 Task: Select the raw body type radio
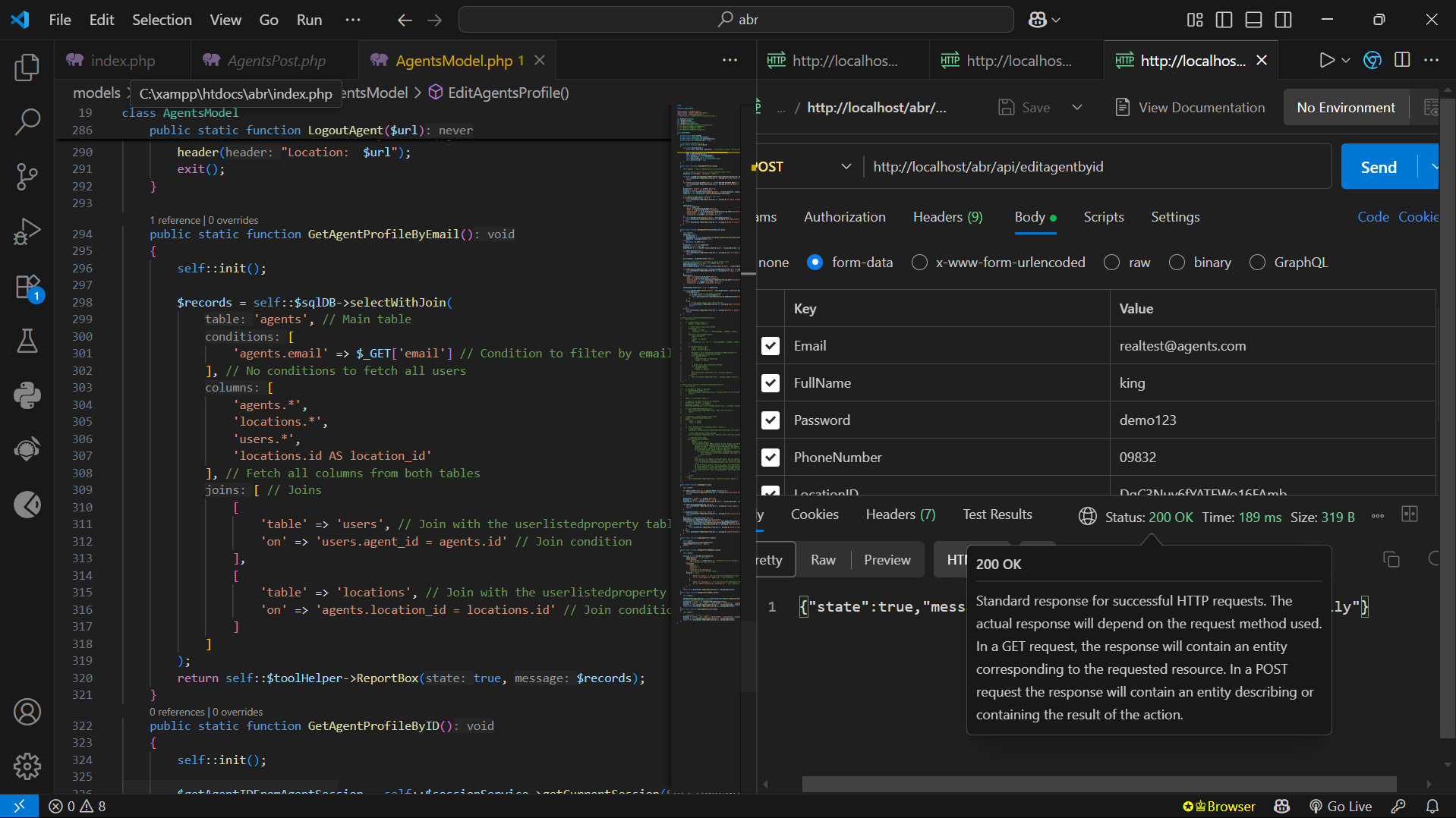point(1112,263)
